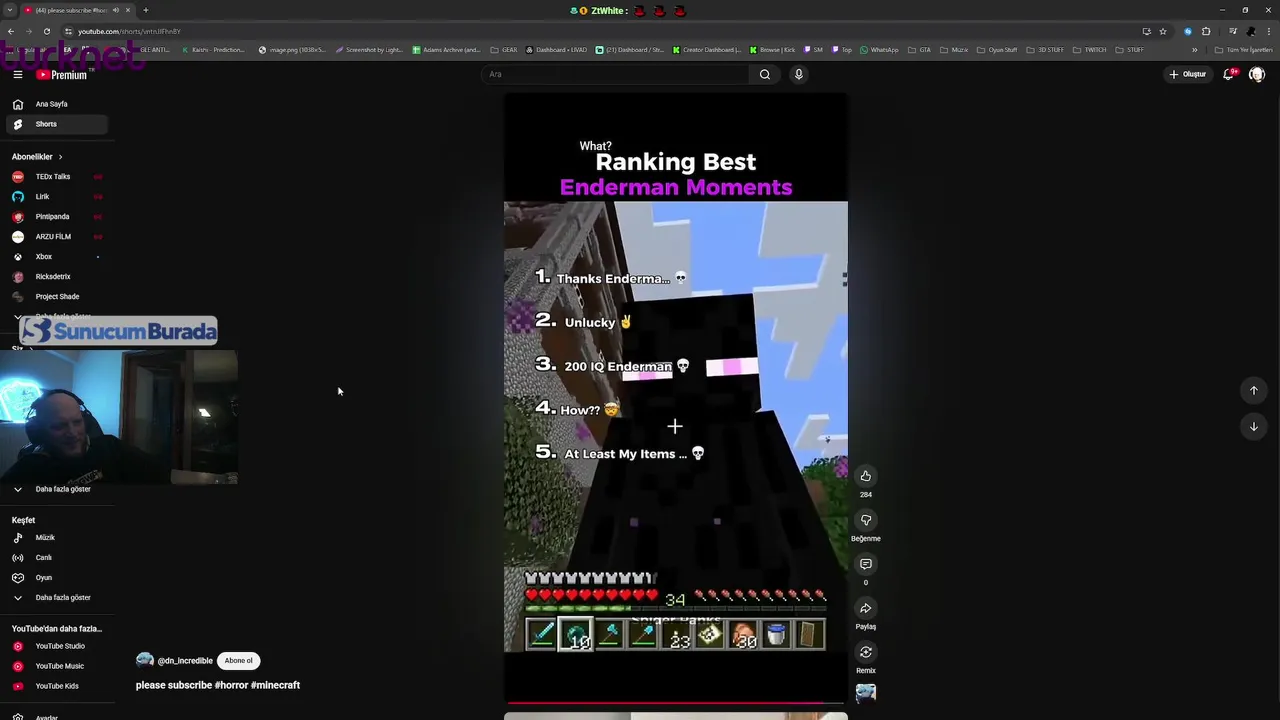1280x720 pixels.
Task: Open YouTube Kids link
Action: point(55,686)
